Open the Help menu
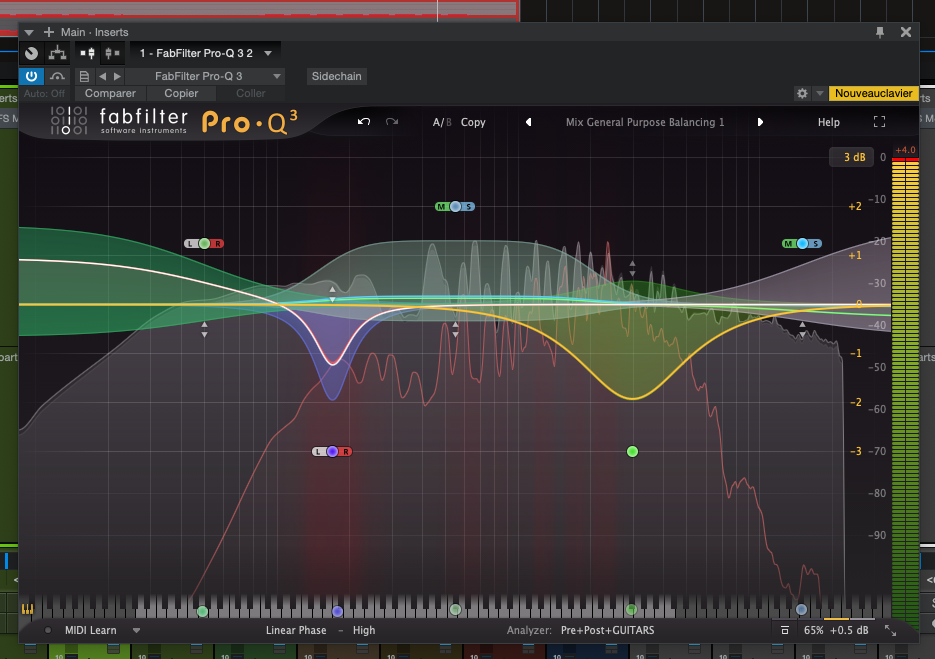 828,122
